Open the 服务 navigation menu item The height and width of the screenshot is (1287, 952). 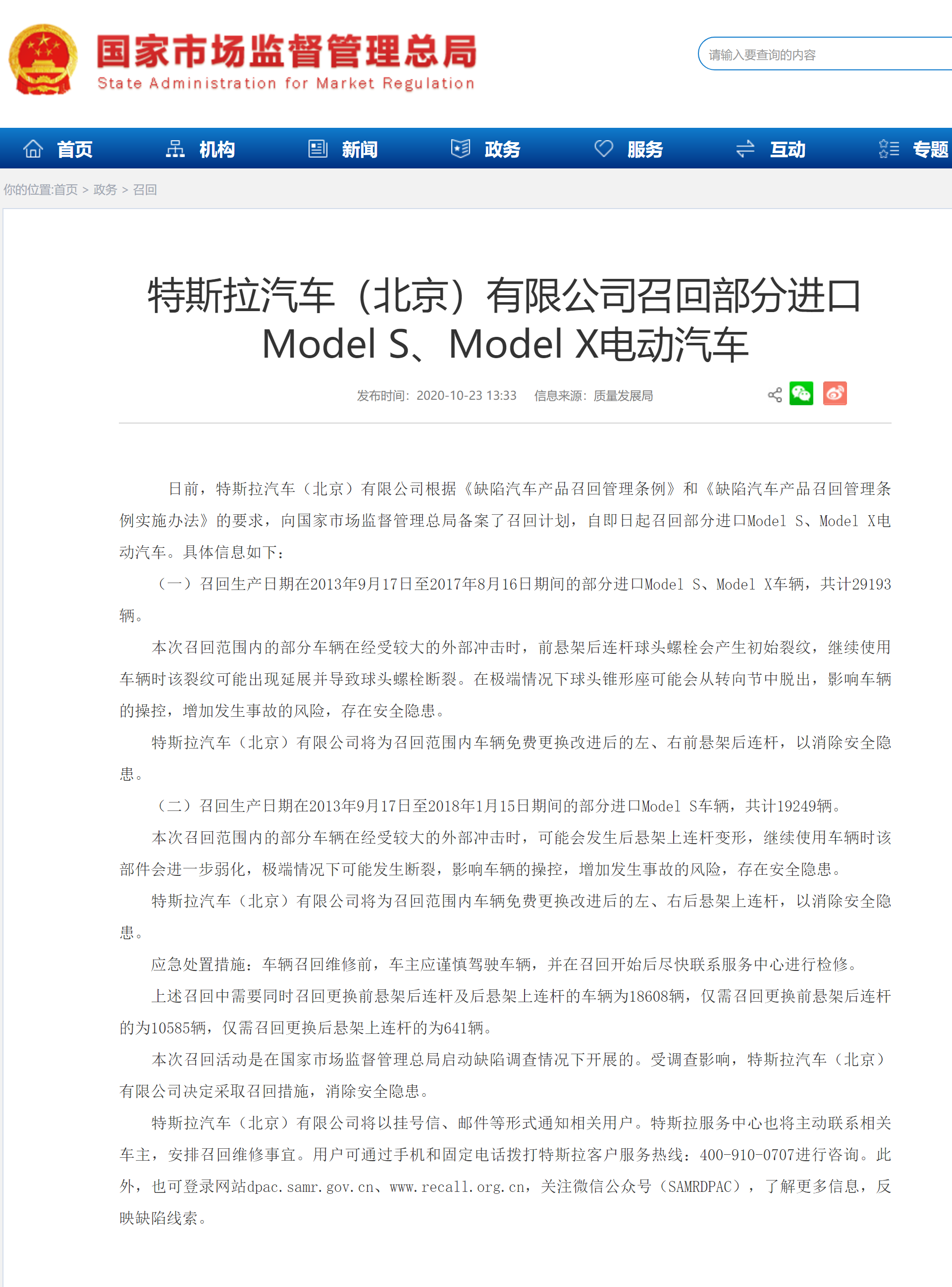[x=645, y=149]
